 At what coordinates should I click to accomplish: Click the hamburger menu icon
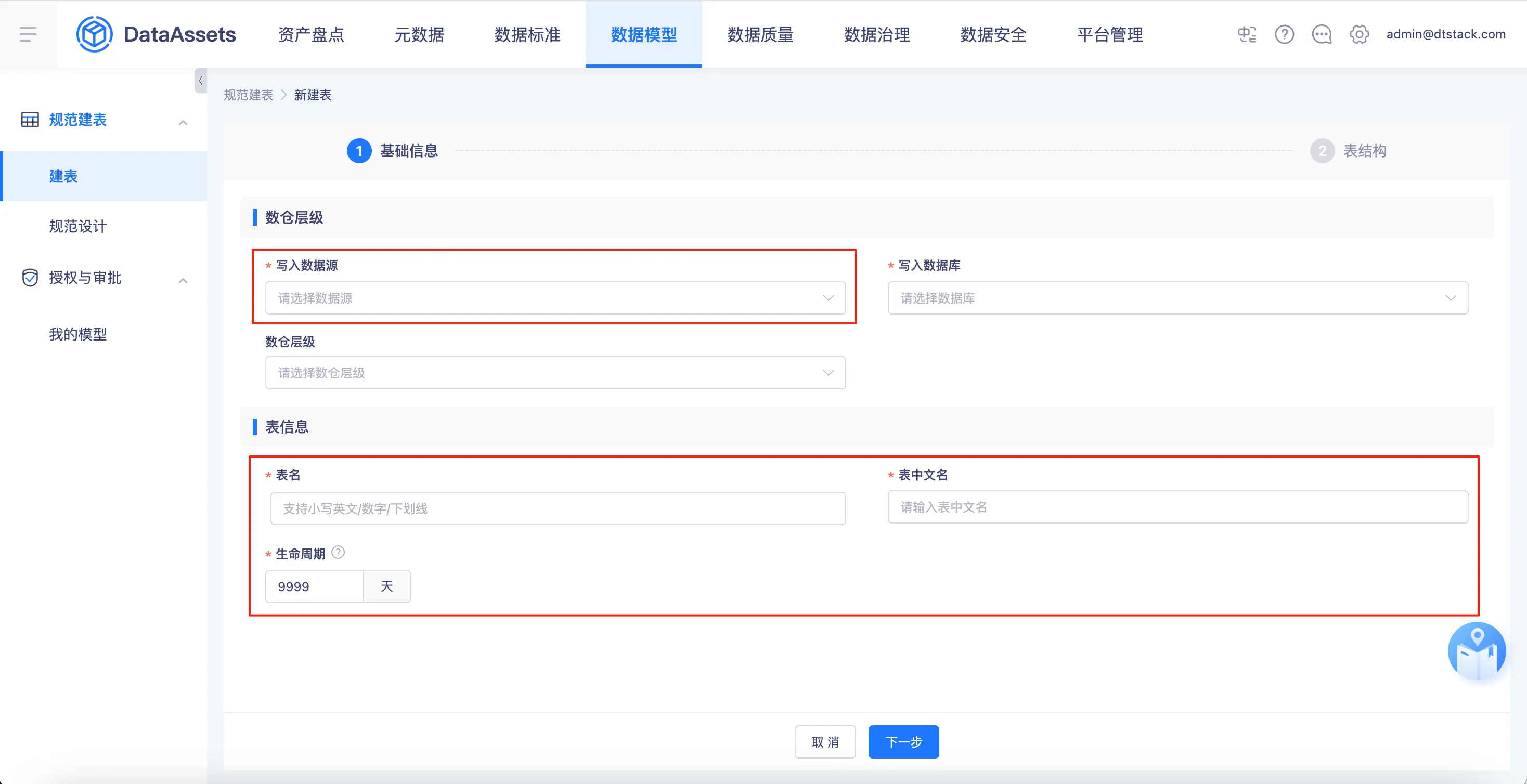28,34
